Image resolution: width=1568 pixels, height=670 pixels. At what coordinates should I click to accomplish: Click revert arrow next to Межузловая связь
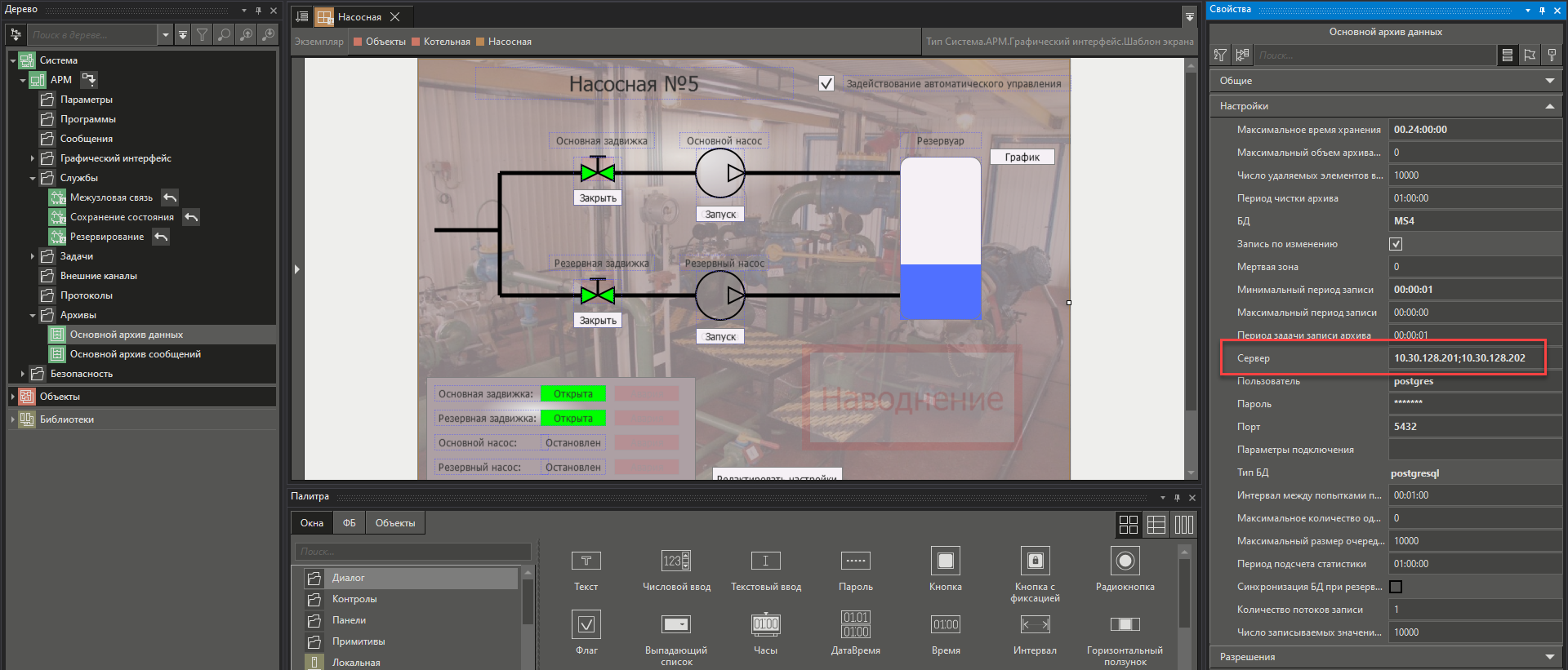tap(170, 197)
